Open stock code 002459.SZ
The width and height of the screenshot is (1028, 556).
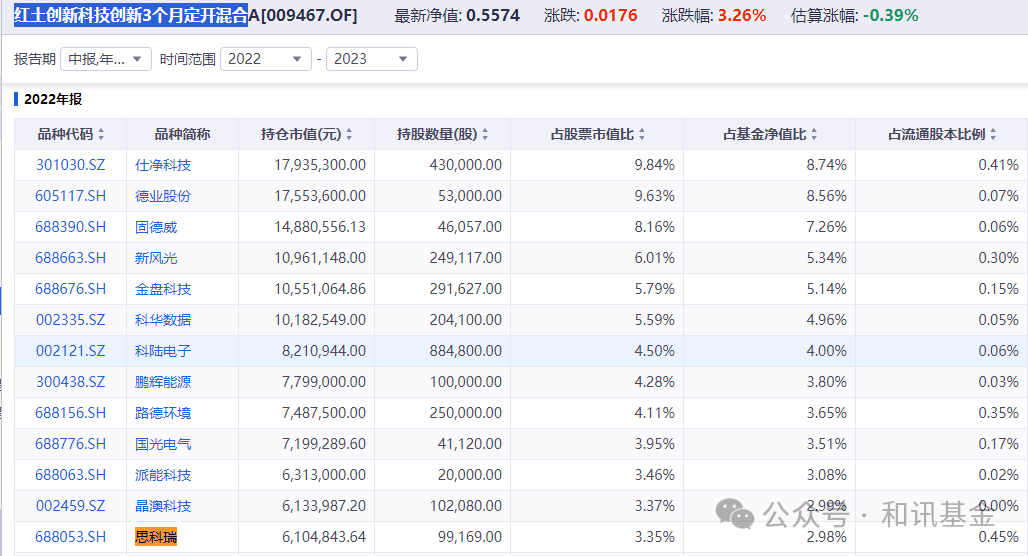tap(70, 506)
